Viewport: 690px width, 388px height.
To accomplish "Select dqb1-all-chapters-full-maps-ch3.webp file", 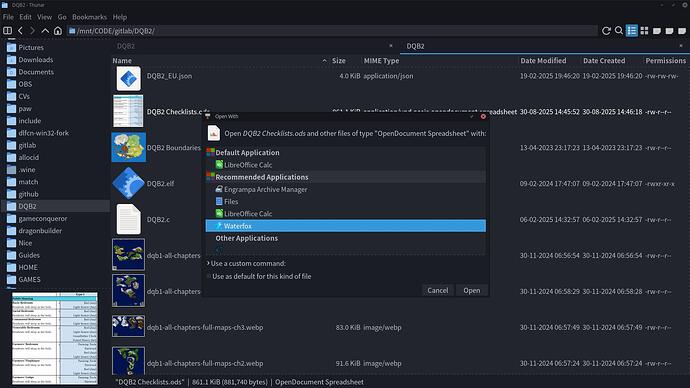I will pyautogui.click(x=205, y=327).
